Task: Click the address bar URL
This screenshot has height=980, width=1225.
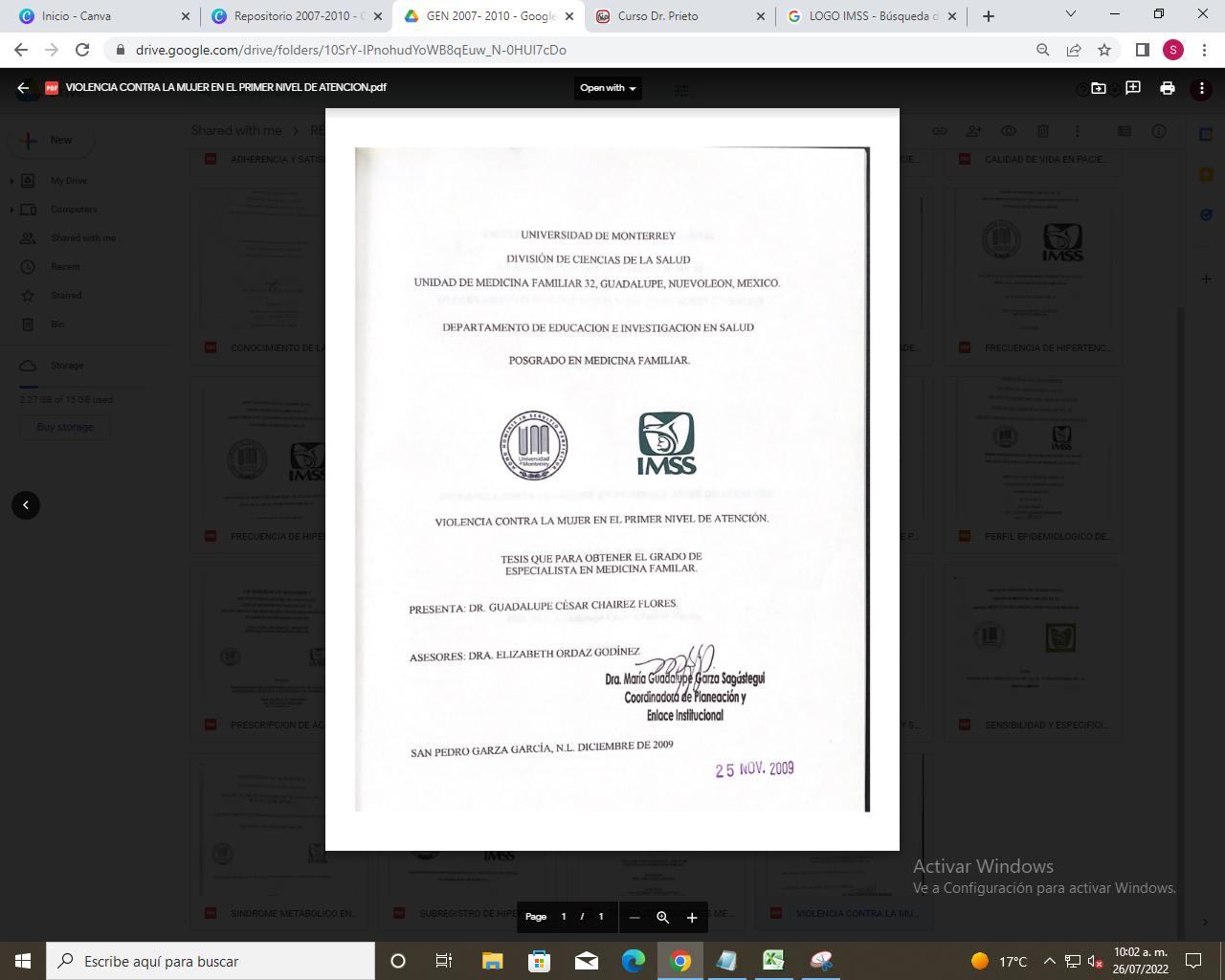Action: [351, 50]
